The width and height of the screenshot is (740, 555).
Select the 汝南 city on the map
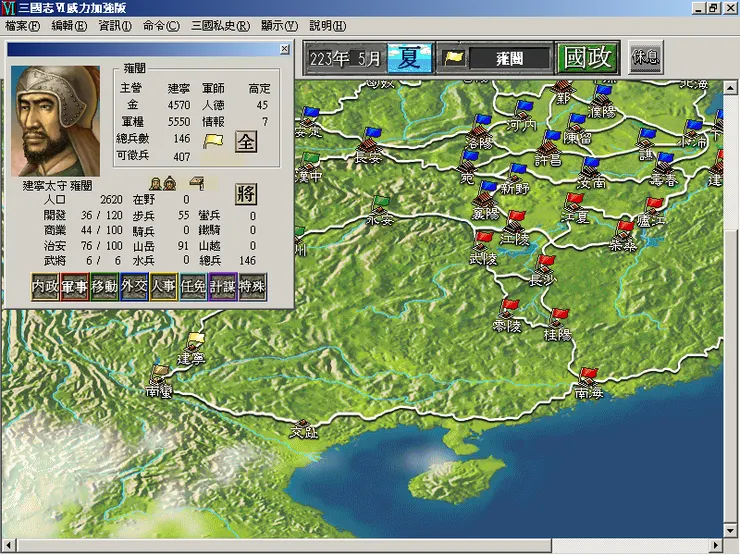(x=591, y=173)
